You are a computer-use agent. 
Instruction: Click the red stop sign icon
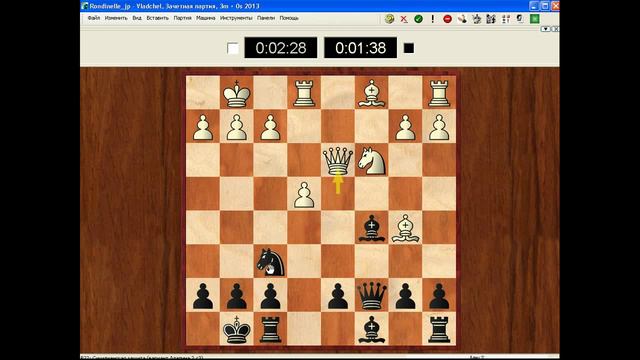point(447,19)
